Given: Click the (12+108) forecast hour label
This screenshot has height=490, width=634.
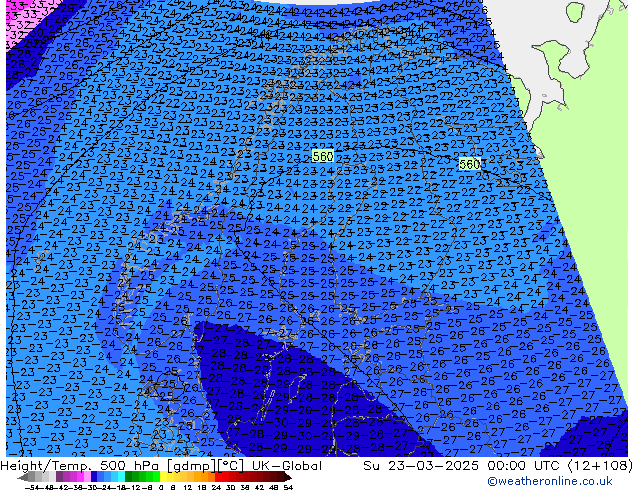Looking at the screenshot, I should [601, 466].
